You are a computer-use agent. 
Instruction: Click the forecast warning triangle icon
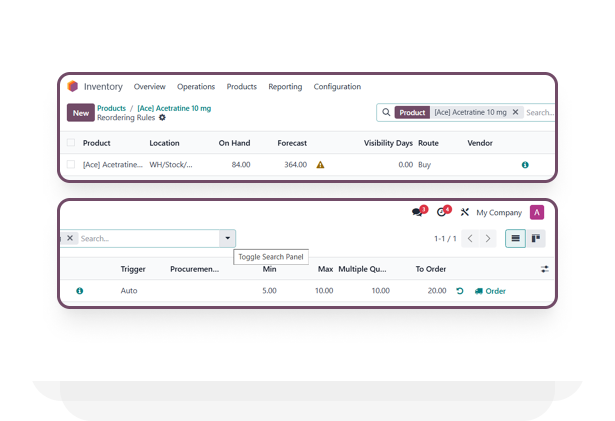coord(320,165)
